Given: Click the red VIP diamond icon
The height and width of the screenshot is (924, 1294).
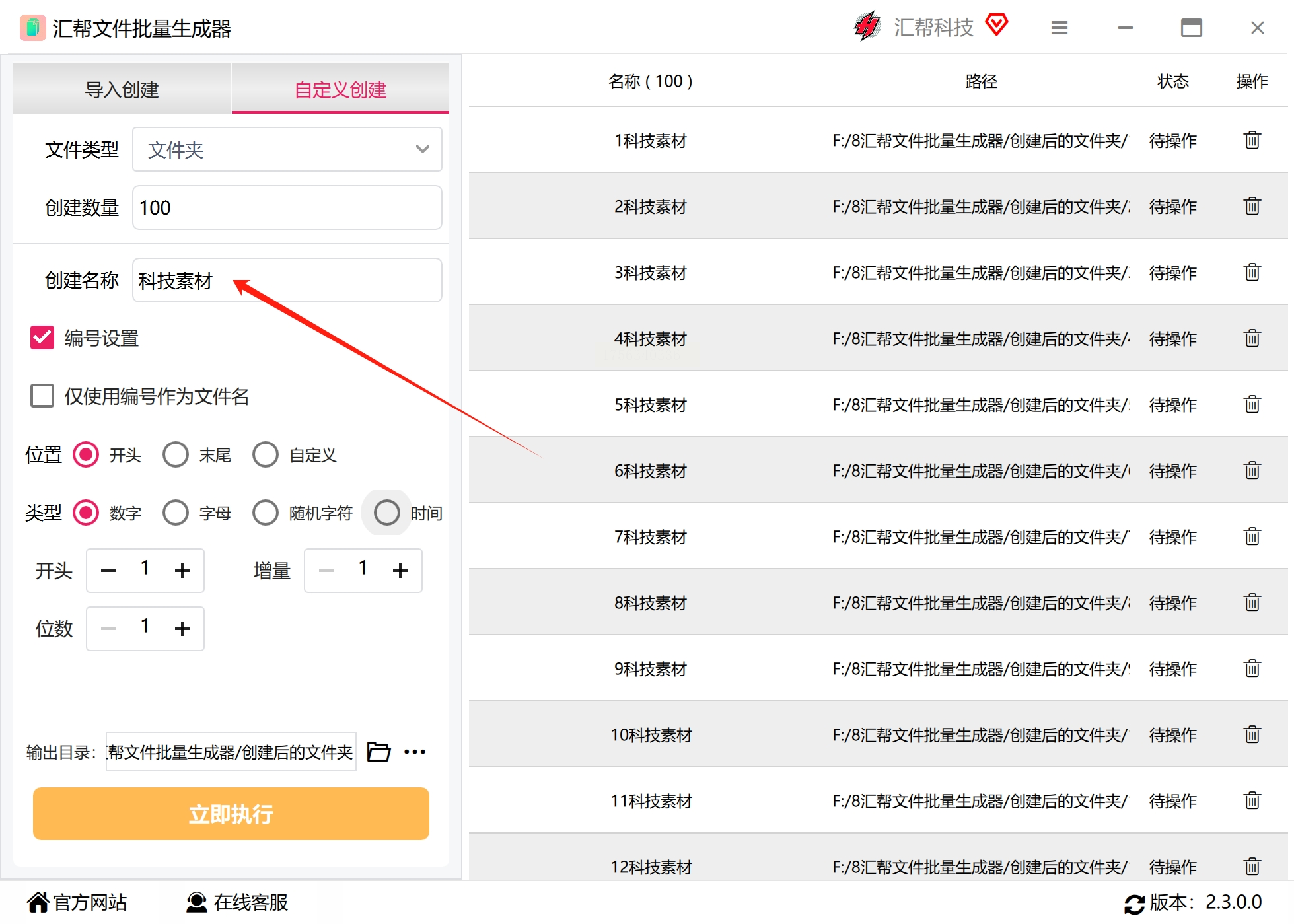Looking at the screenshot, I should (x=996, y=25).
